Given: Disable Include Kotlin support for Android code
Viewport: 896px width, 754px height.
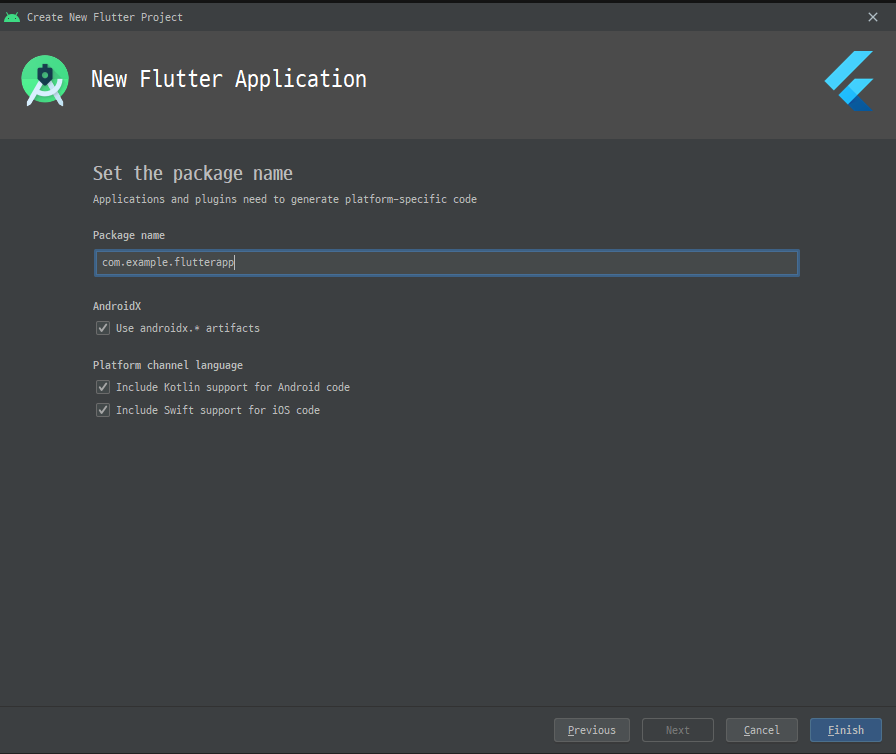Looking at the screenshot, I should click(x=103, y=387).
